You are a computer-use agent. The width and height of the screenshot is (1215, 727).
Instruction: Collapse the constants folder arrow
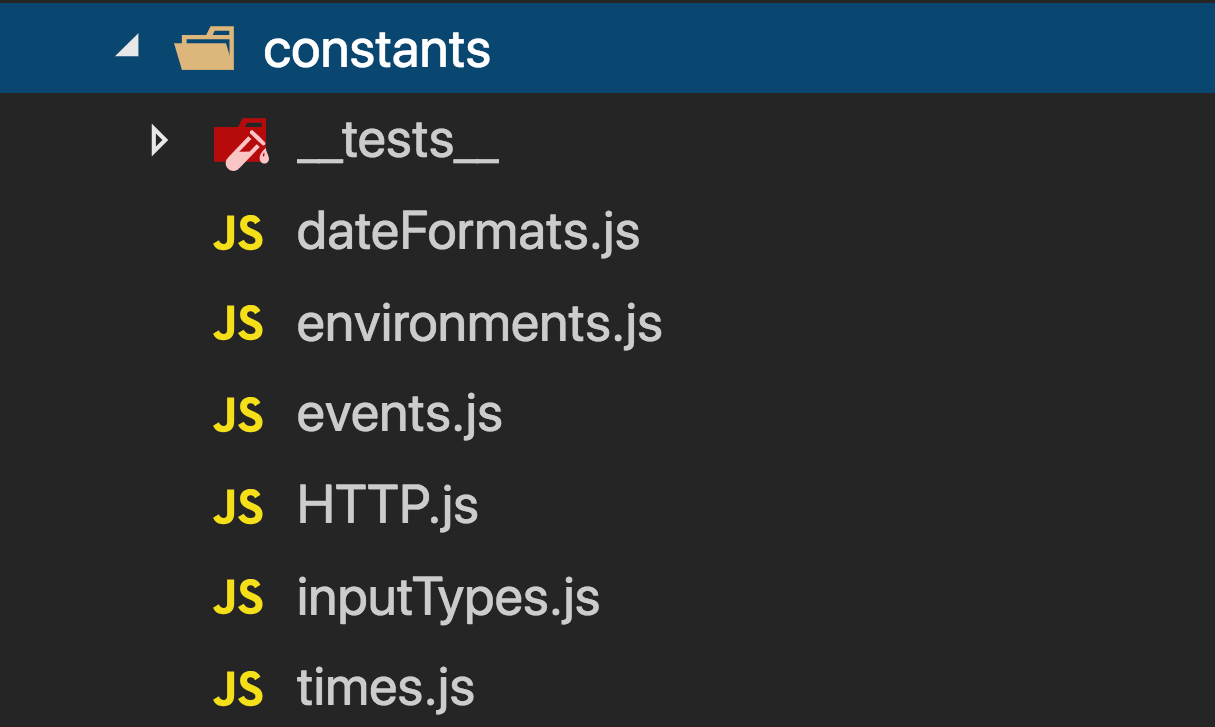pos(126,47)
